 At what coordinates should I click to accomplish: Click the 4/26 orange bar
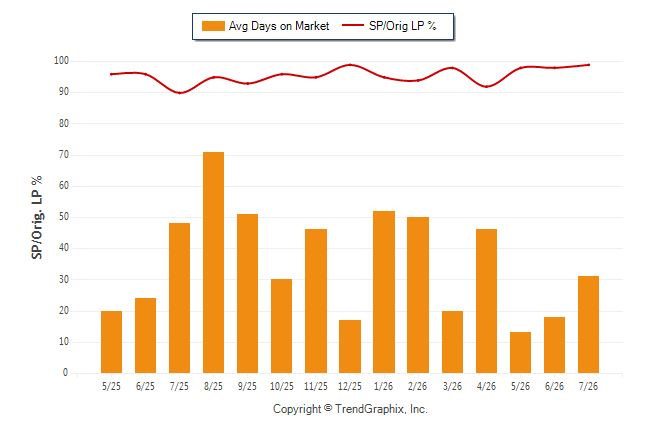point(486,301)
